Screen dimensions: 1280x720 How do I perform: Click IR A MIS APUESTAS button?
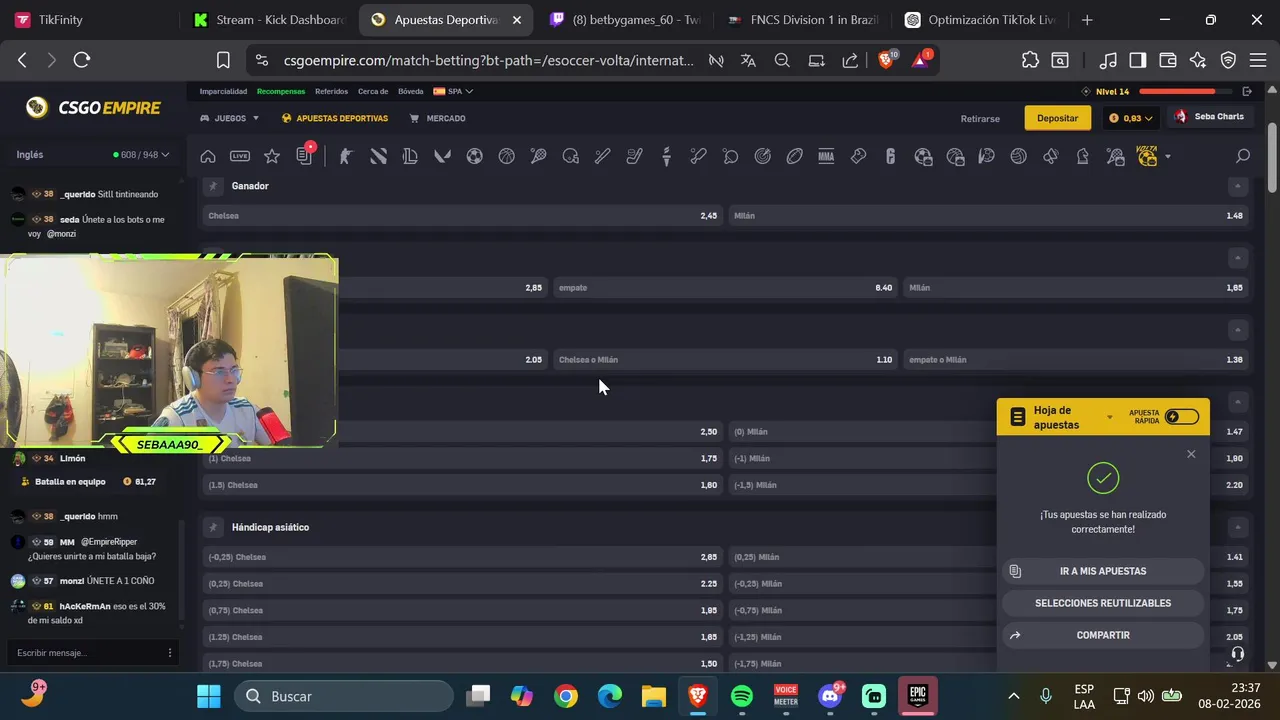[1103, 571]
